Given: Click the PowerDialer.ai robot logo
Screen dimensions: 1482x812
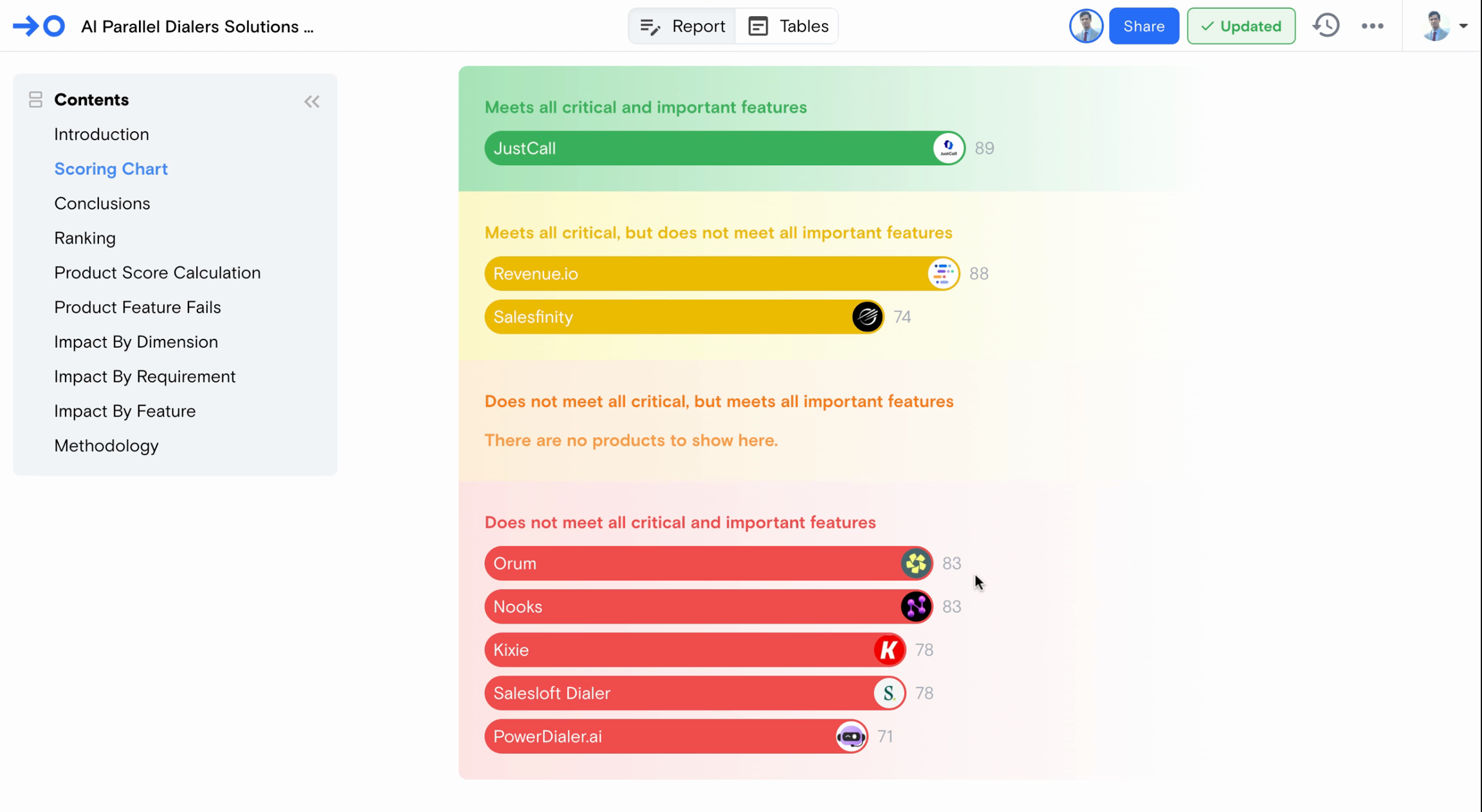Looking at the screenshot, I should (x=851, y=737).
